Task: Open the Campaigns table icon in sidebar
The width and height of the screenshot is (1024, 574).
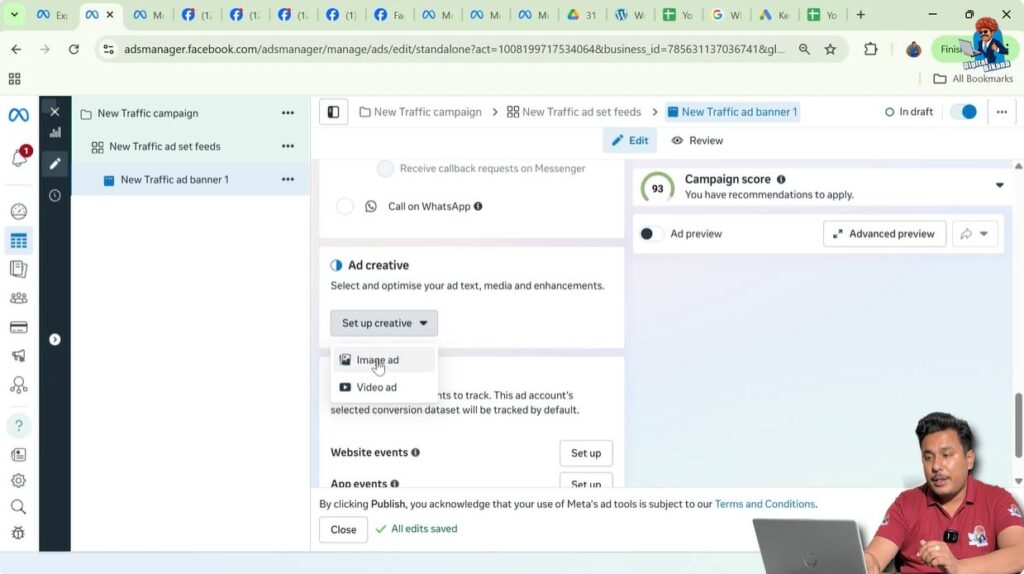Action: click(18, 240)
